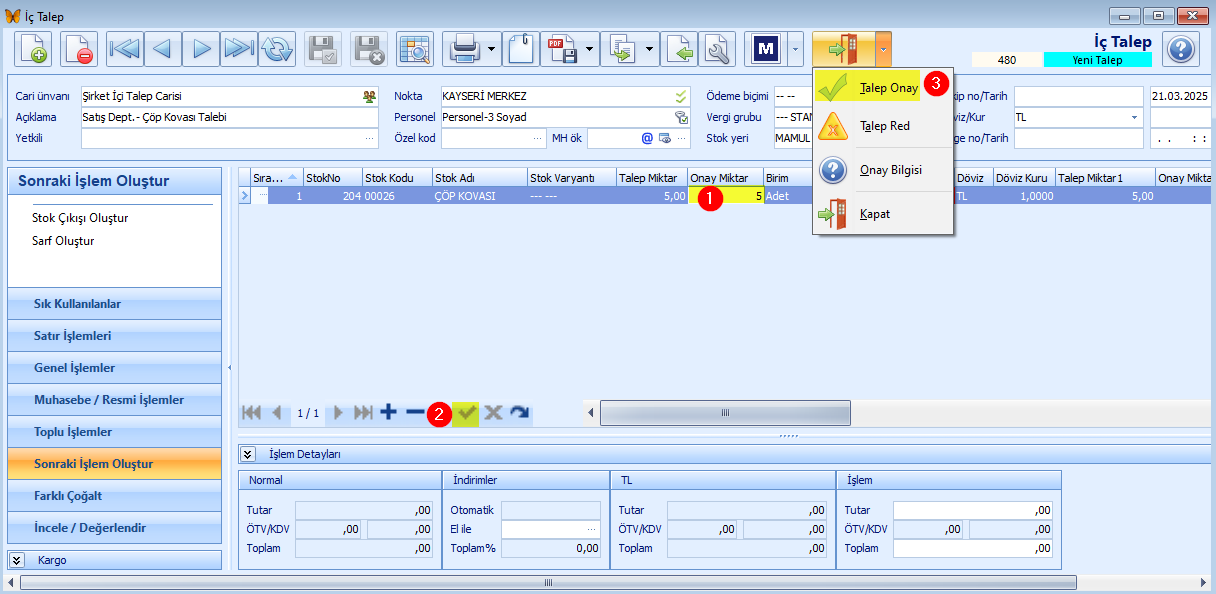1216x594 pixels.
Task: Click the grid add row plus icon
Action: [389, 412]
